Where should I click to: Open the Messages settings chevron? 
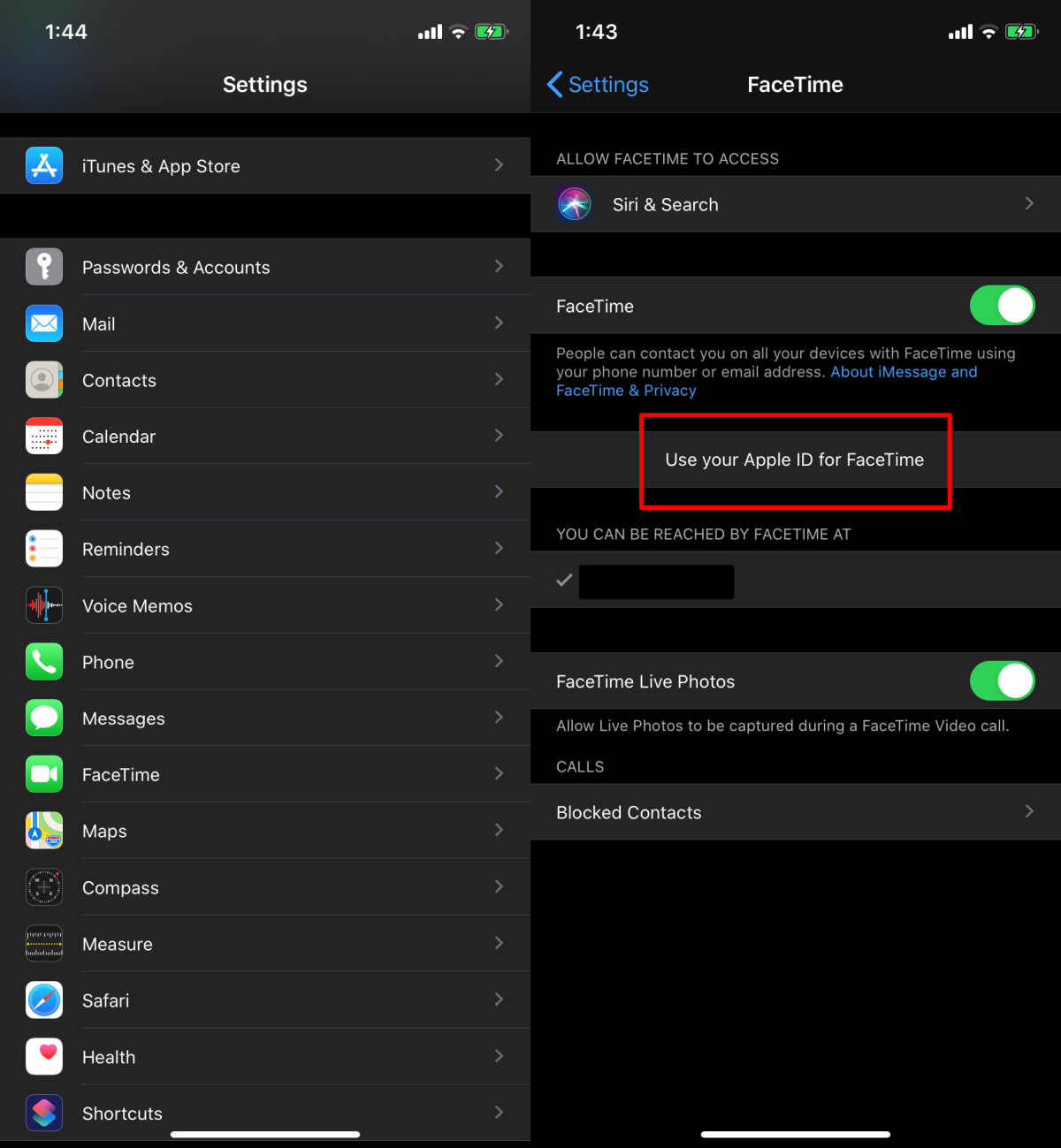[x=499, y=718]
